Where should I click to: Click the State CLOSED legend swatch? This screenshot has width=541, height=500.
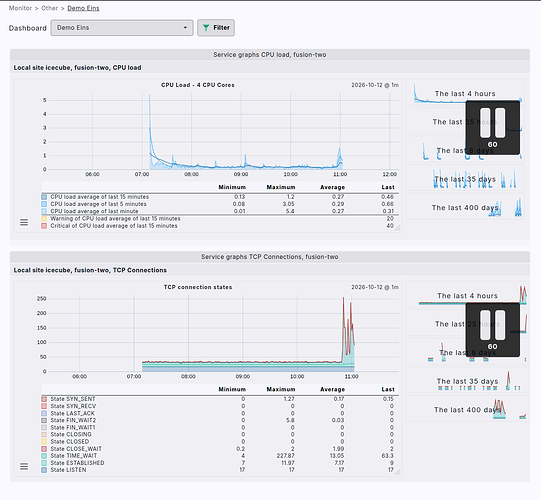pyautogui.click(x=44, y=442)
